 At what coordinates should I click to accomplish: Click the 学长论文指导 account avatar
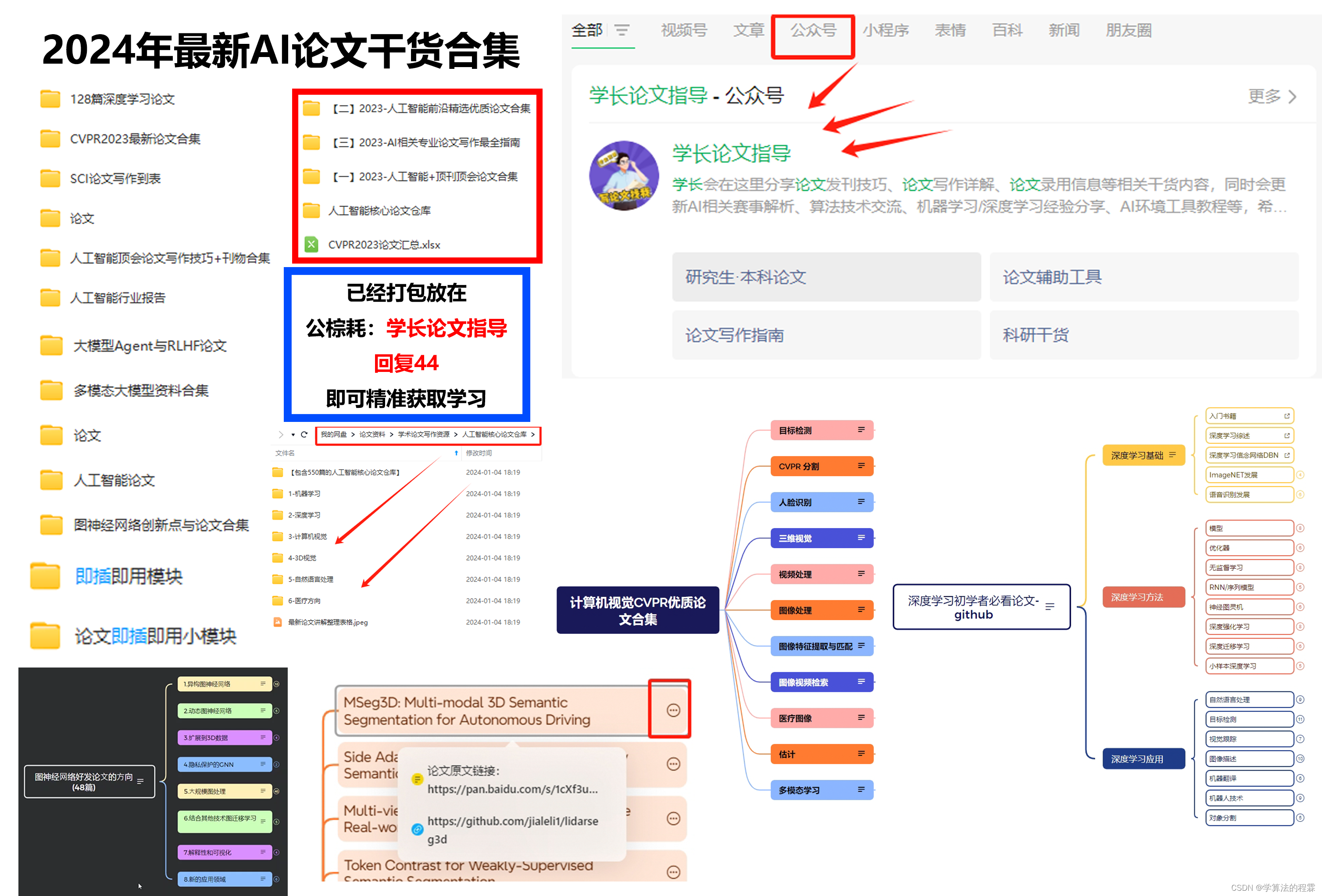624,176
